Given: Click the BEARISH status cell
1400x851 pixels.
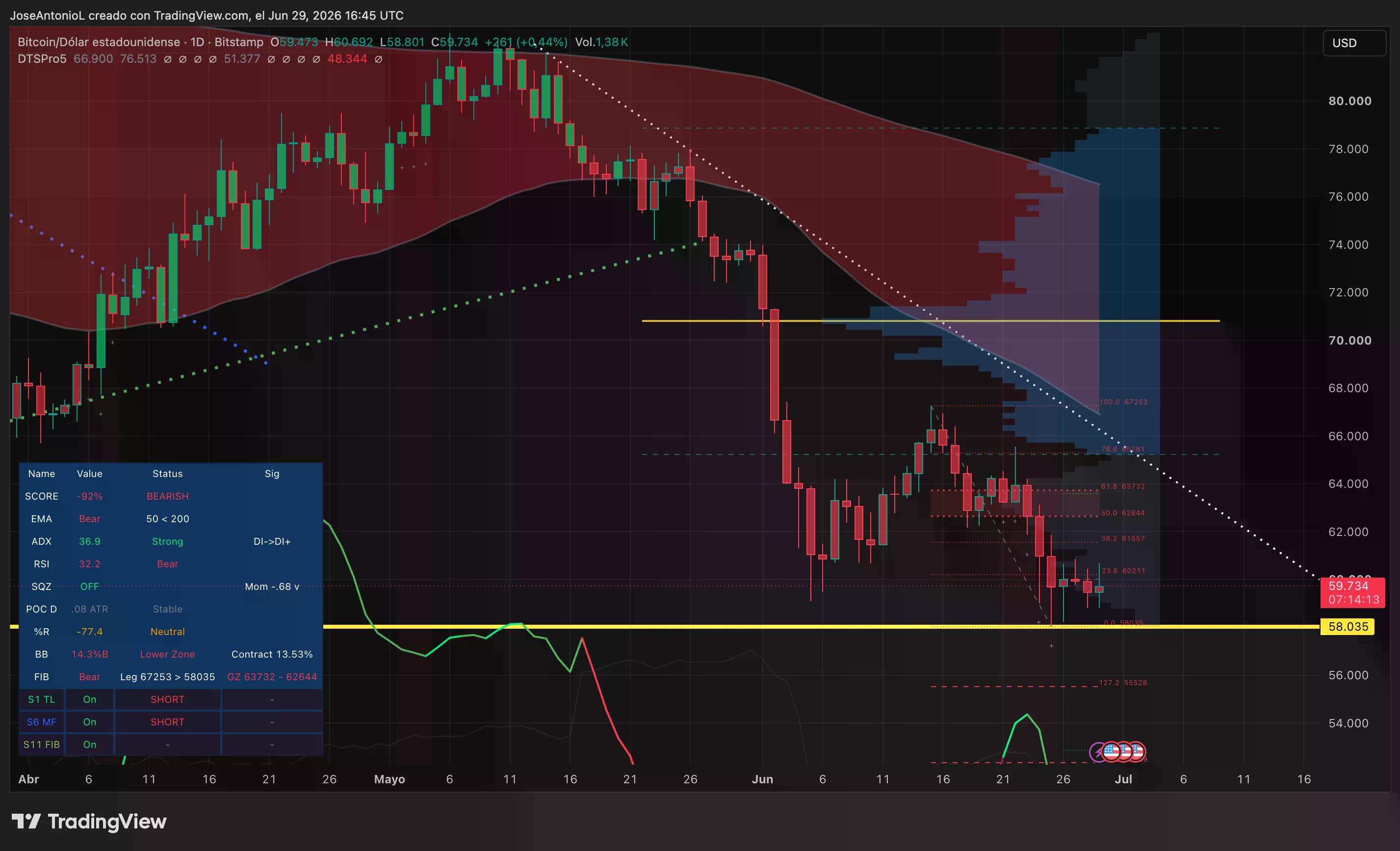Looking at the screenshot, I should (168, 496).
